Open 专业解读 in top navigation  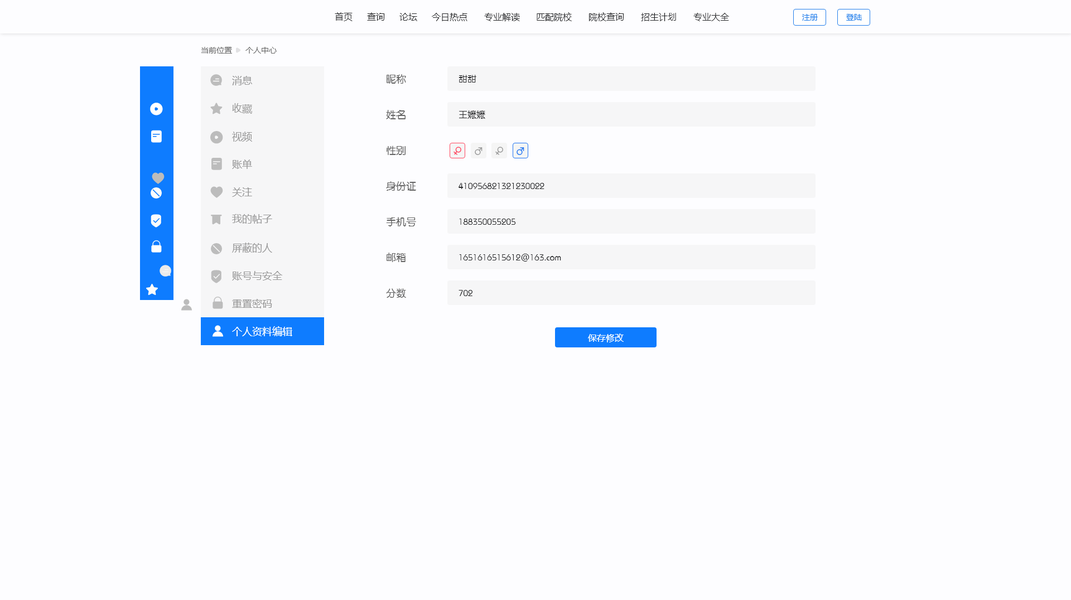coord(502,17)
